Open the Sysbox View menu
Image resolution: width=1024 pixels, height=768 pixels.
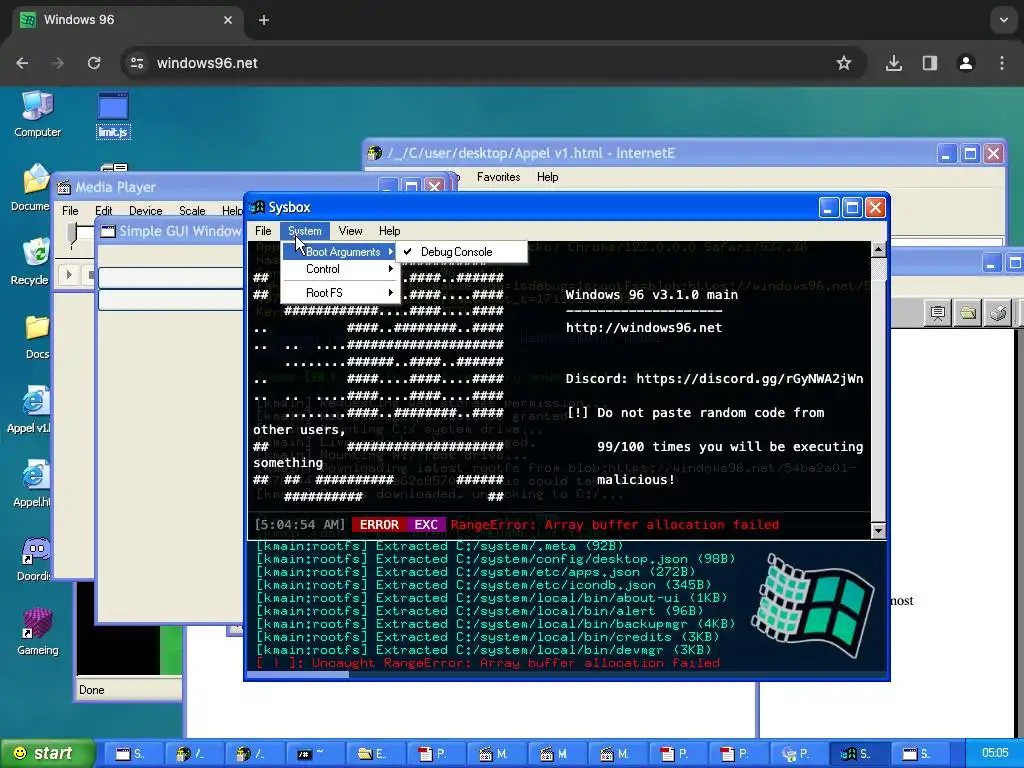[x=350, y=231]
